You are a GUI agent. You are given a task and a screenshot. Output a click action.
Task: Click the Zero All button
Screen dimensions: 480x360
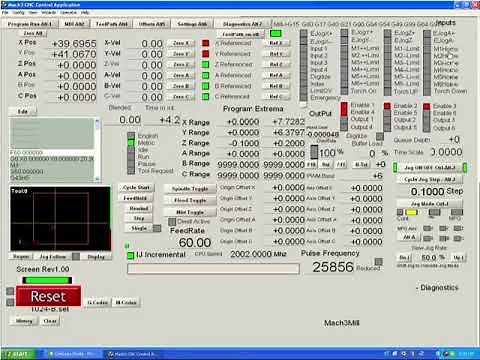coord(33,33)
